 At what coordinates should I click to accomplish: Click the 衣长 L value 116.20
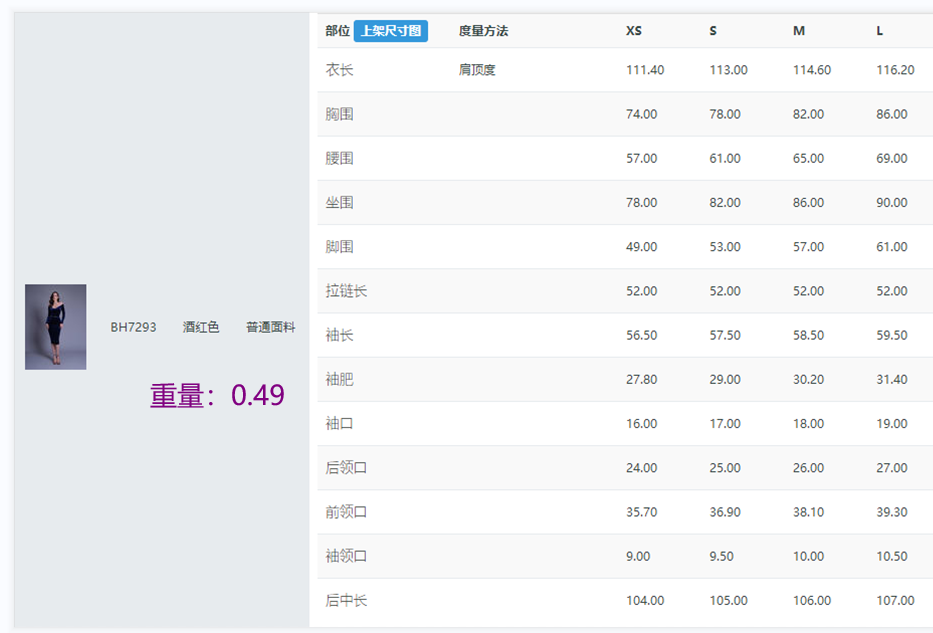[x=896, y=70]
